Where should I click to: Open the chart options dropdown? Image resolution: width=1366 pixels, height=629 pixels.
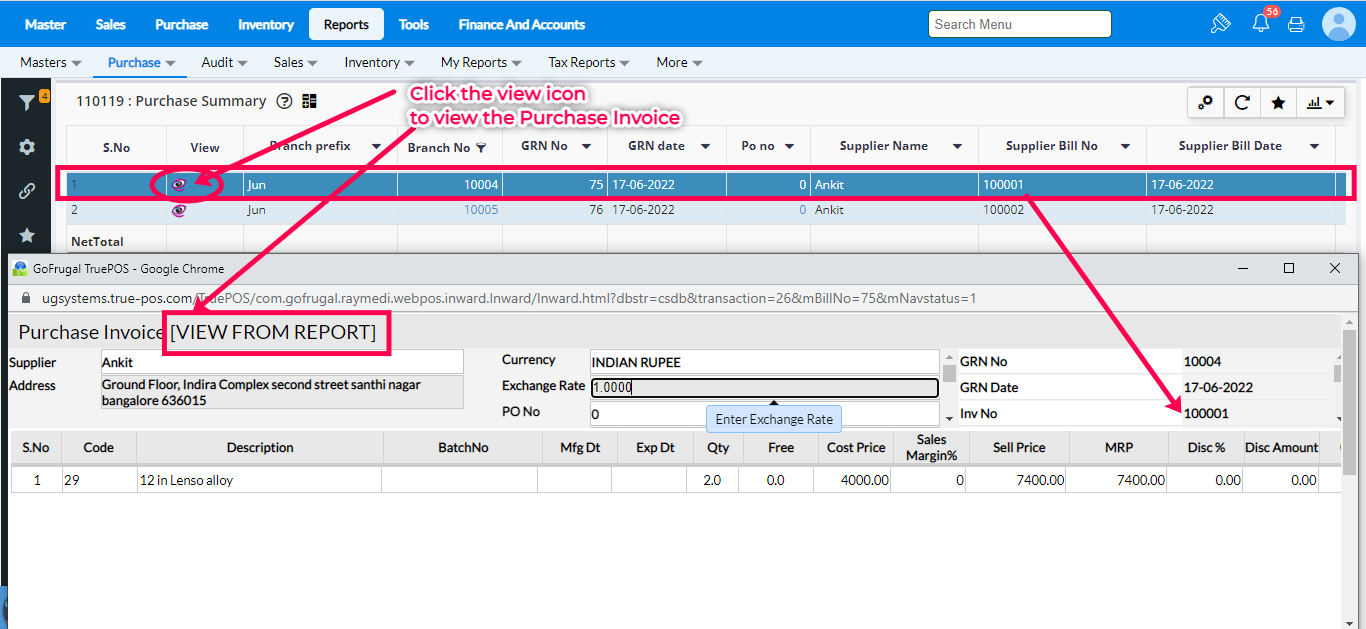[1320, 102]
